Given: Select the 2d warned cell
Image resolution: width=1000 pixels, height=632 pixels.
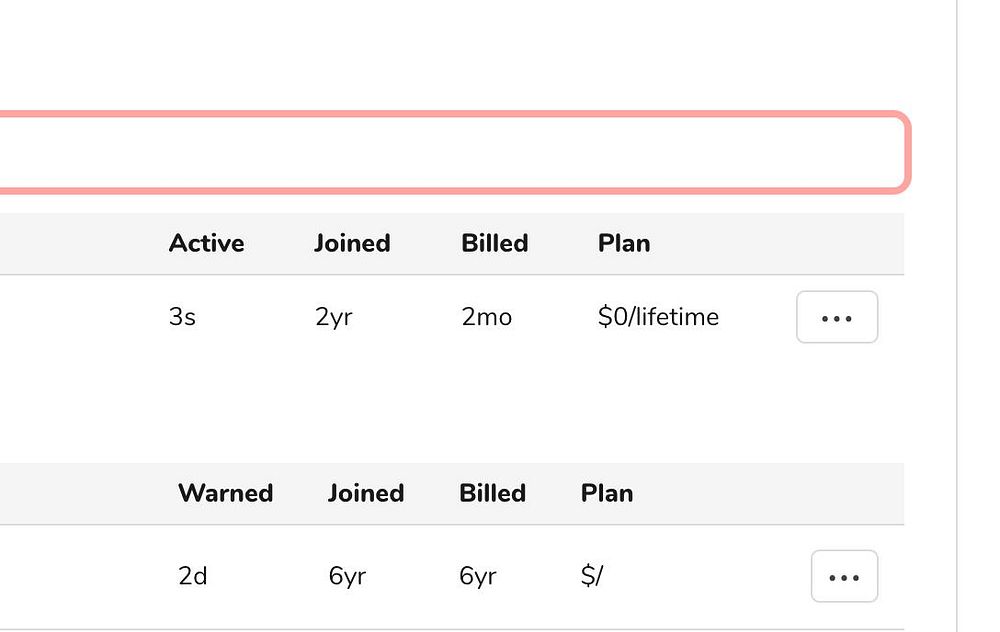Looking at the screenshot, I should (x=192, y=577).
